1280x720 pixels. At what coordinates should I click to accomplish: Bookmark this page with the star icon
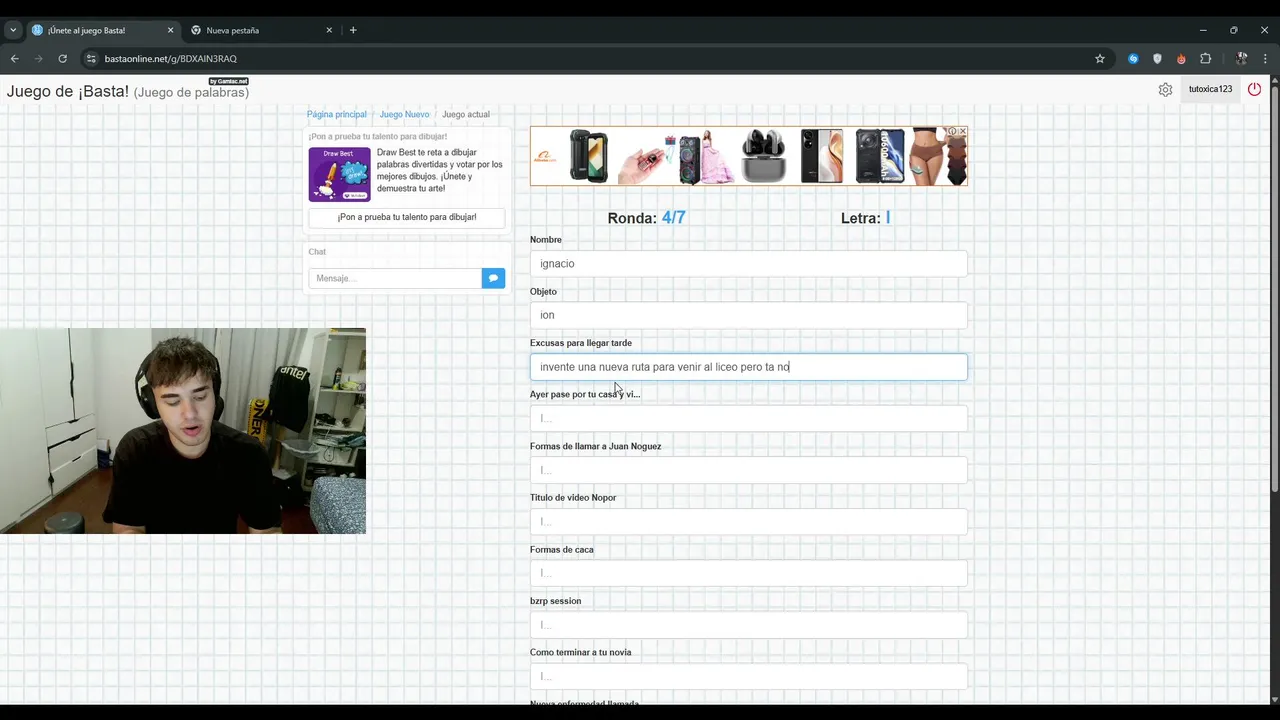[1100, 59]
